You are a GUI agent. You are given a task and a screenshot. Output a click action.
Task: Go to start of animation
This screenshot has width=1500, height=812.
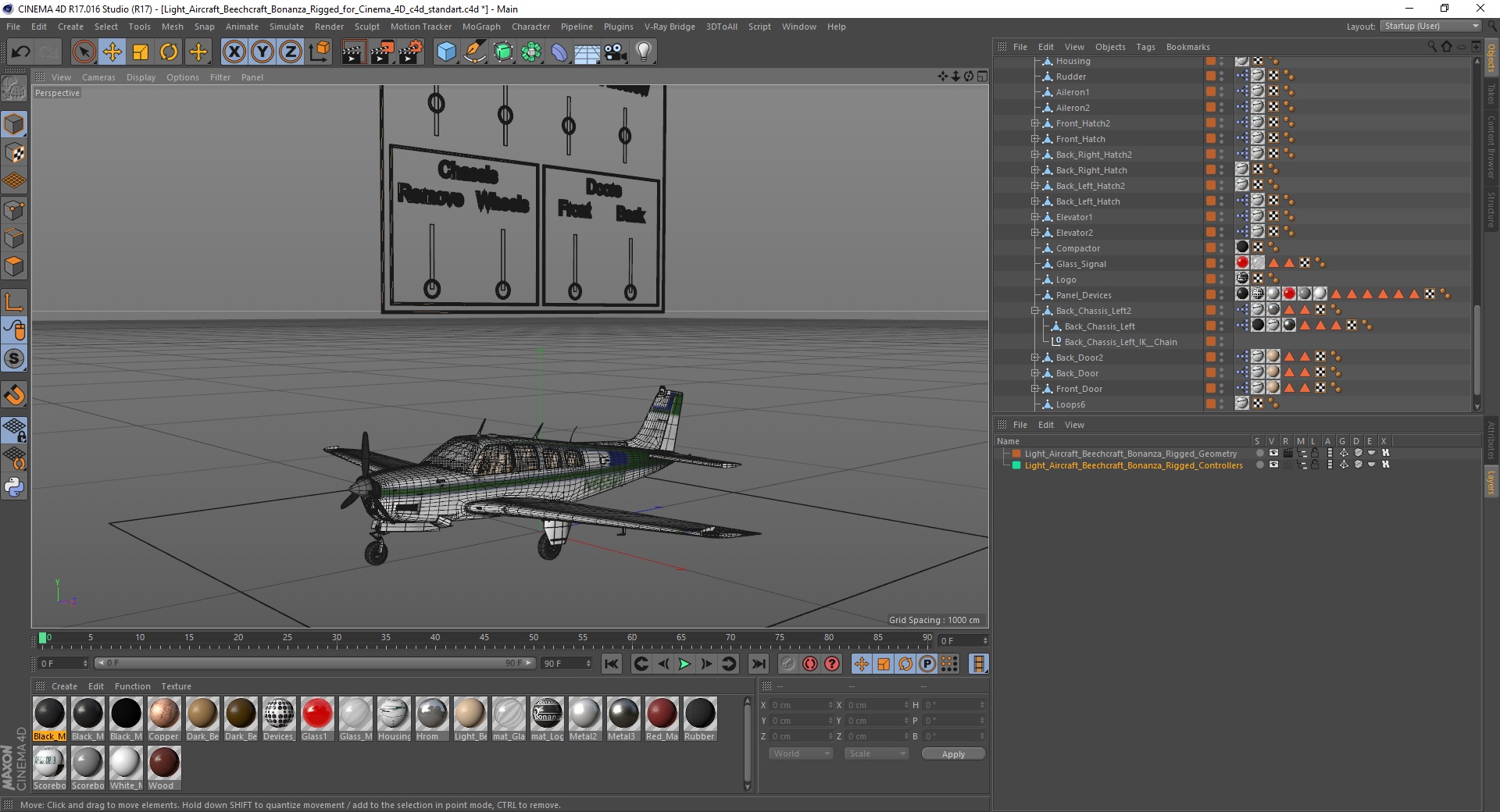pos(612,664)
